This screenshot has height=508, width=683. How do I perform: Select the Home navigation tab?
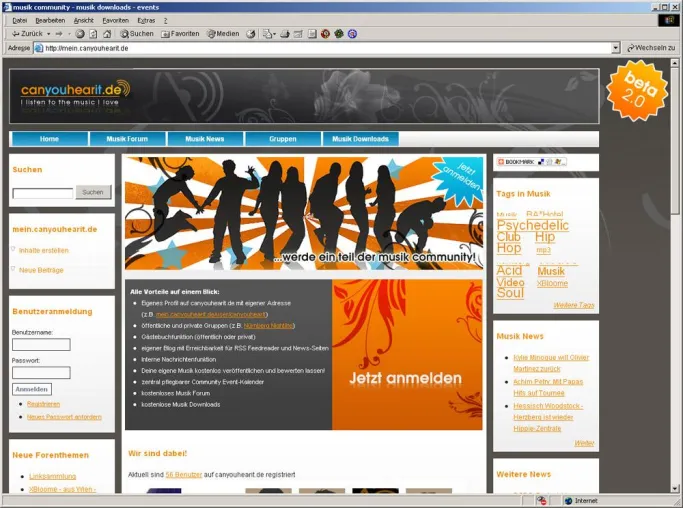[49, 139]
